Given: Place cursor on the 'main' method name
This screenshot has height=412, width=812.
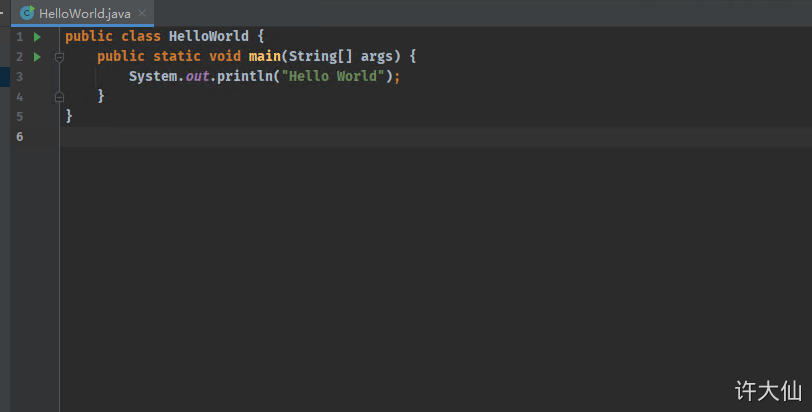Looking at the screenshot, I should [x=265, y=56].
